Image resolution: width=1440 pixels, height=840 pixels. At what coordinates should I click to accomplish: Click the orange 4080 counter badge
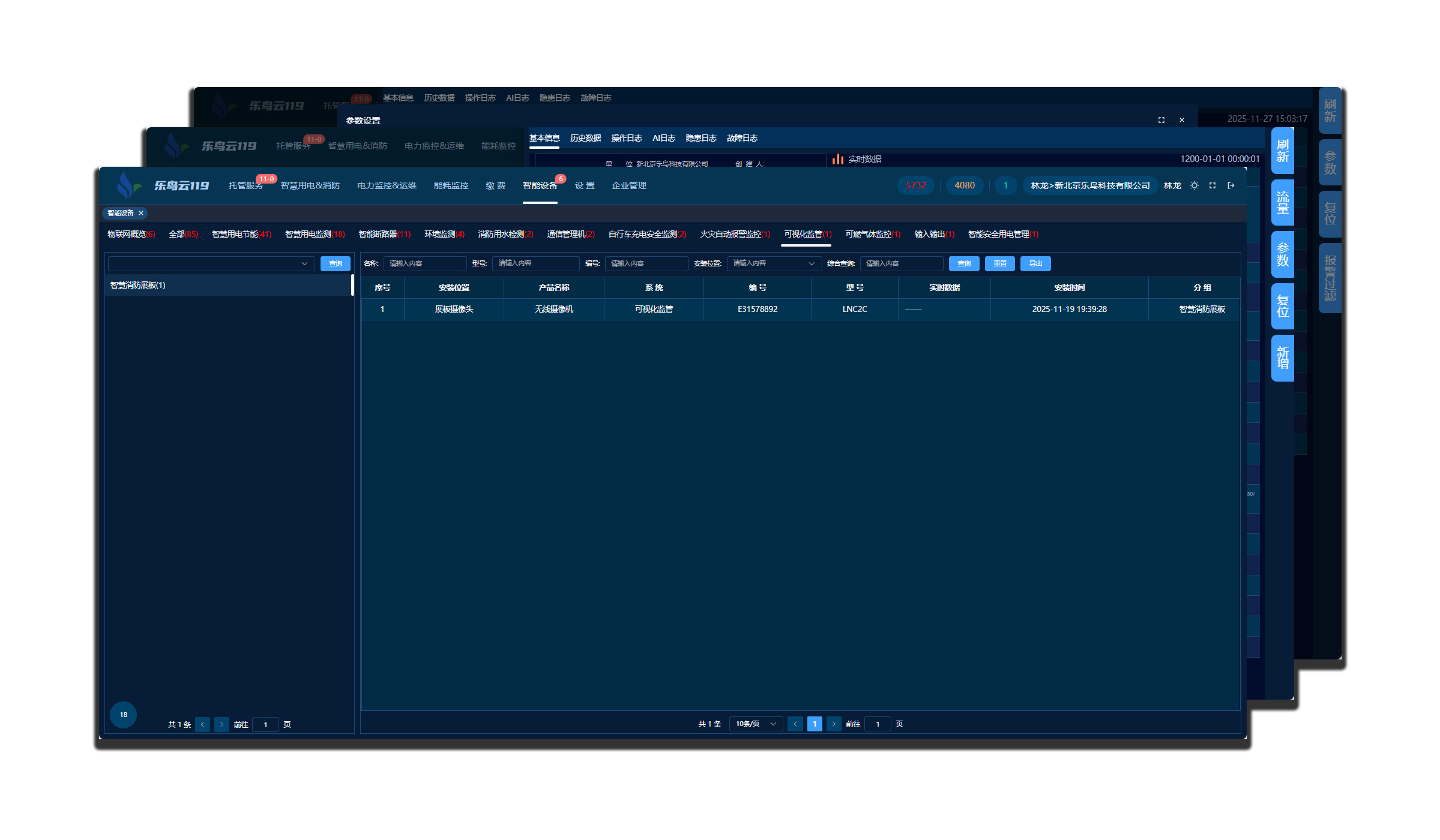coord(964,185)
